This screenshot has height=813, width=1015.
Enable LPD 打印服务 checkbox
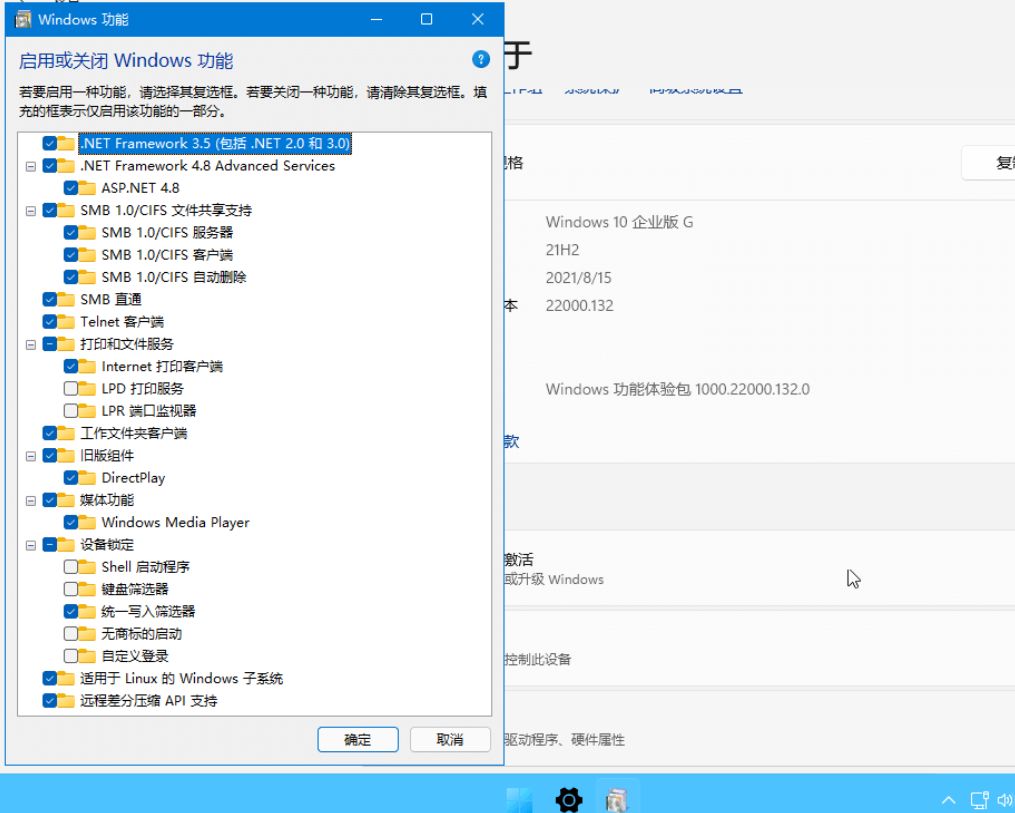[71, 388]
